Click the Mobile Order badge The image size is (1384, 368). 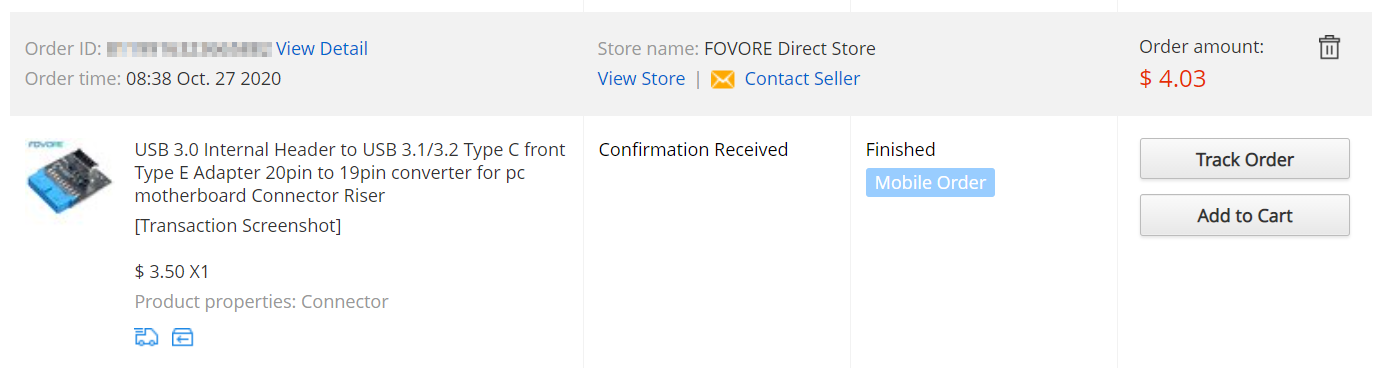(x=930, y=182)
